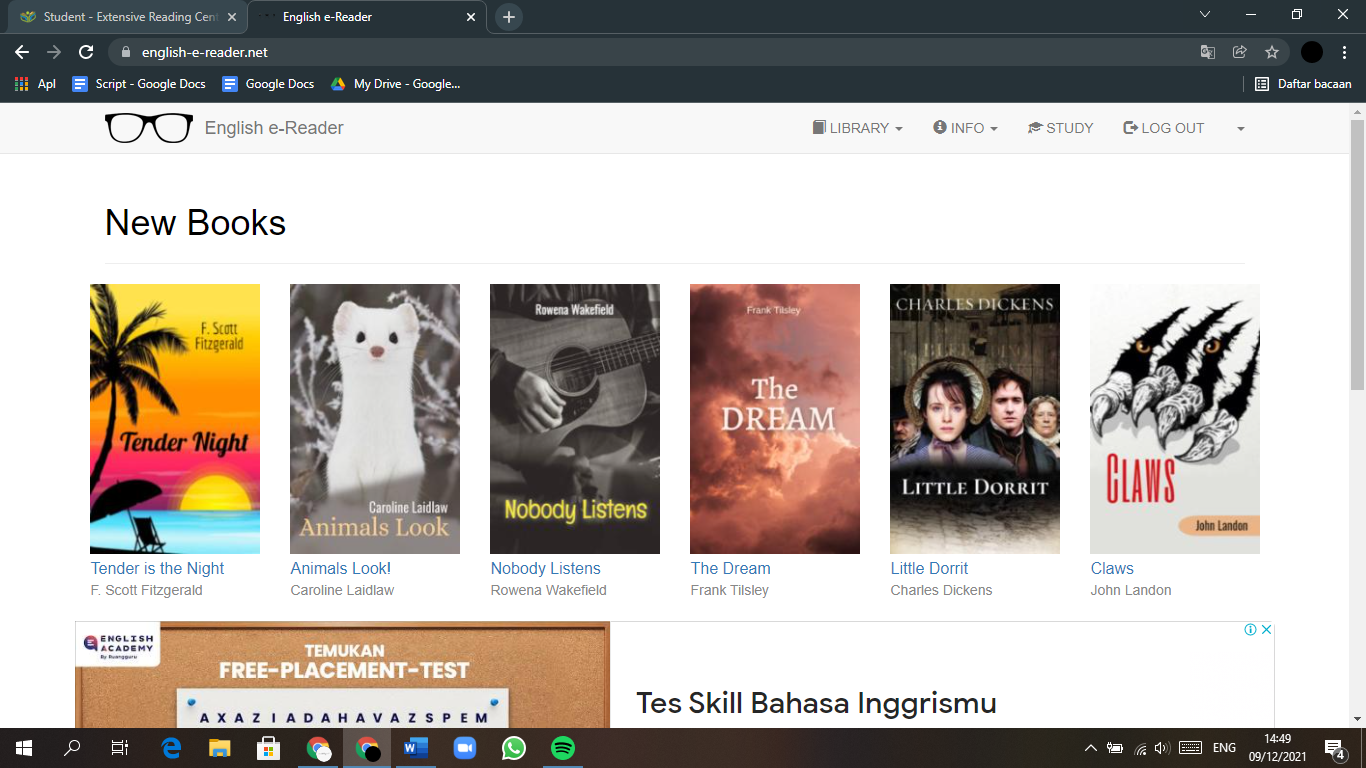Open Chrome three-dot menu
Screen dimensions: 1366x768
click(1345, 52)
